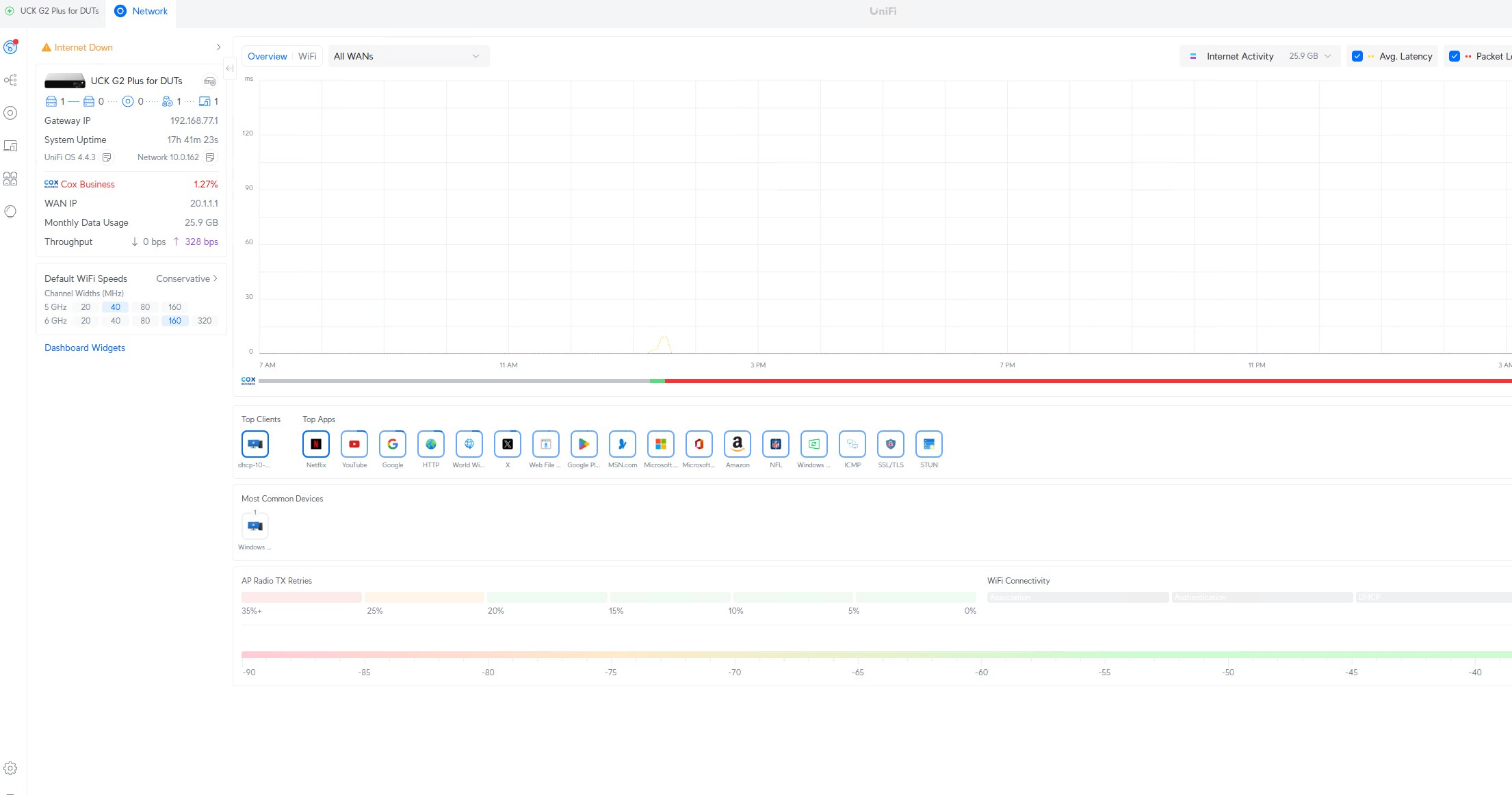Screen dimensions: 1512x795
Task: Switch to the Network tab
Action: (141, 11)
